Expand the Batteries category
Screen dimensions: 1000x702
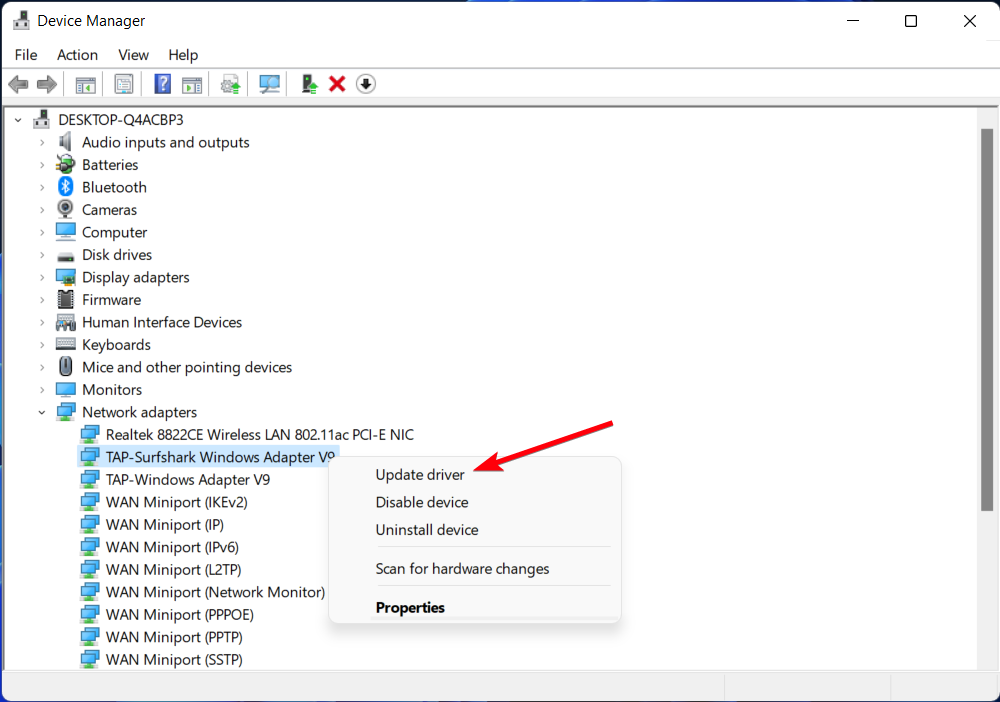[x=42, y=165]
